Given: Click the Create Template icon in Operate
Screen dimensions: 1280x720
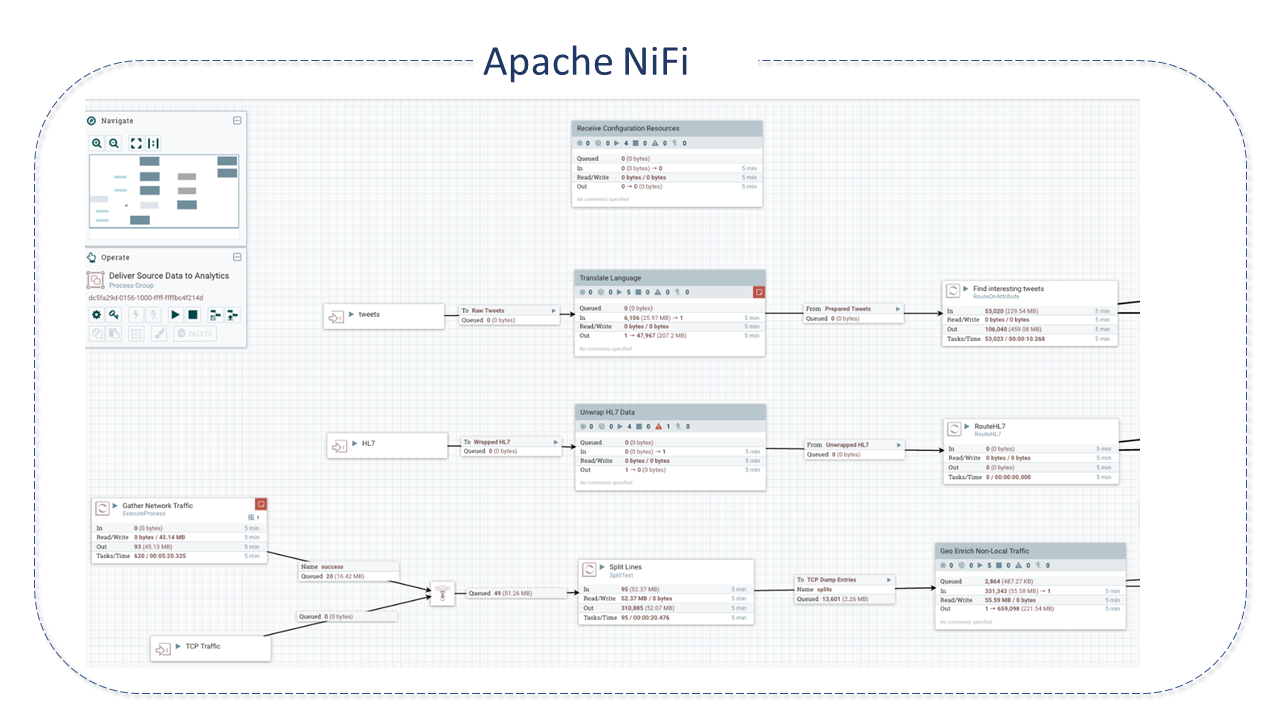Looking at the screenshot, I should click(x=214, y=314).
